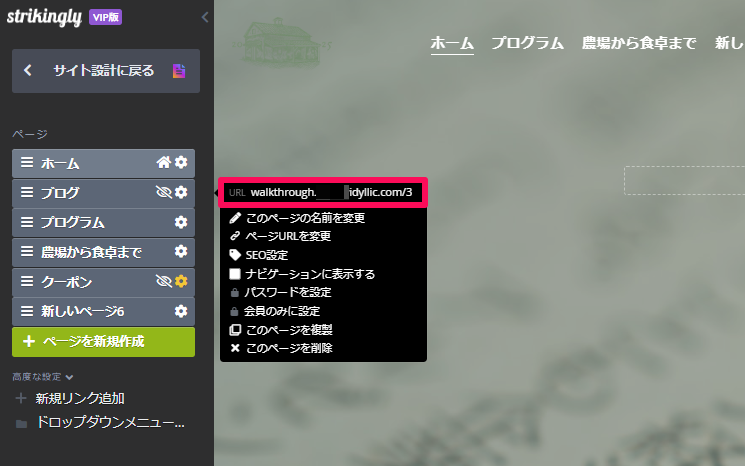Grab the drag handle of 新しいページ6 row
This screenshot has height=466, width=745.
pos(27,311)
